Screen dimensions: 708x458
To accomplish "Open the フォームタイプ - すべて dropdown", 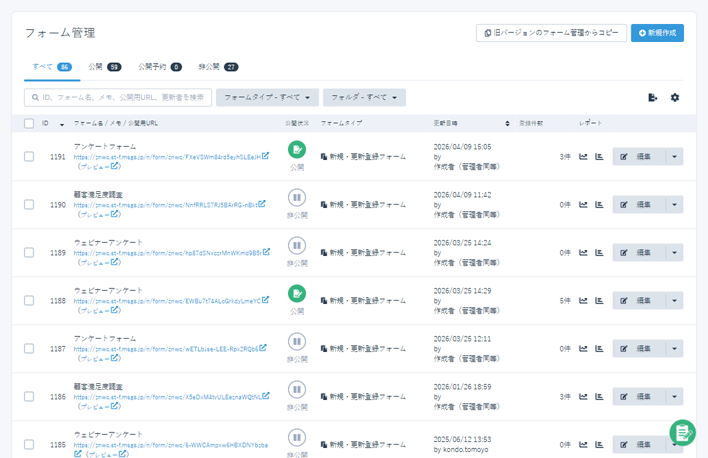I will [x=267, y=98].
